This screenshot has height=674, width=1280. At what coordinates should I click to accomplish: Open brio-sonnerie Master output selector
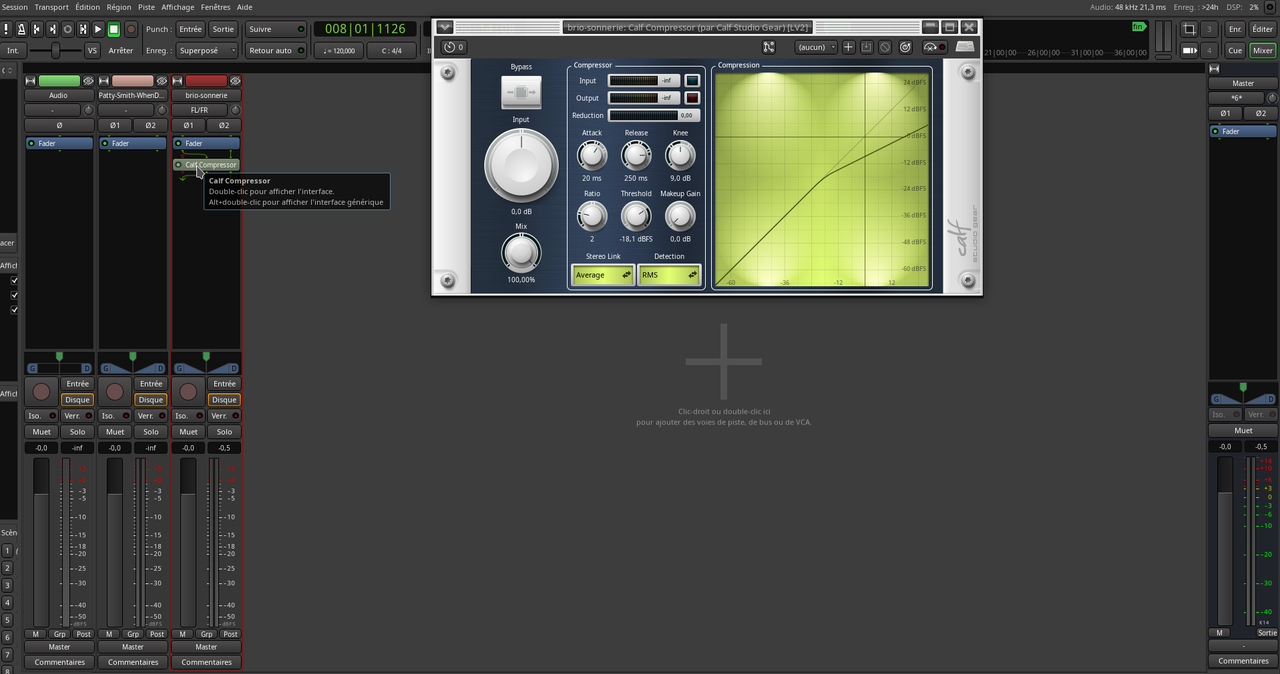(x=207, y=647)
